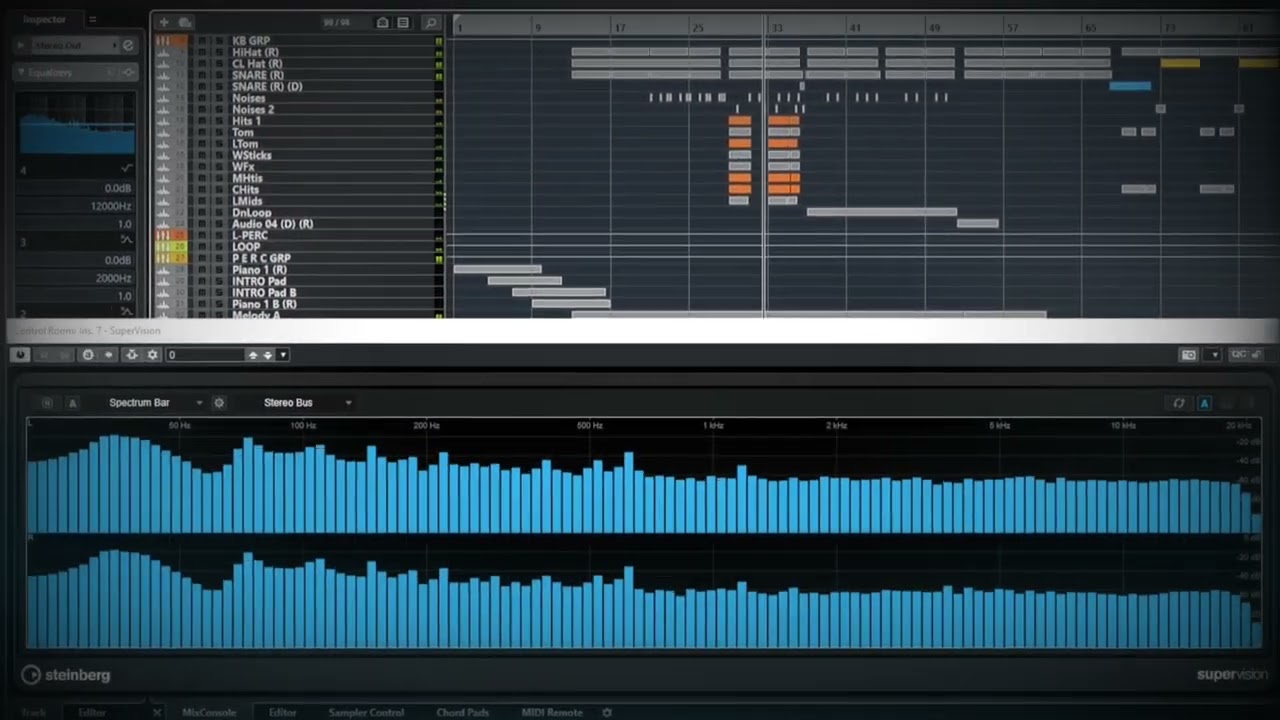Toggle EQ band 3 filter type icon

[x=127, y=241]
